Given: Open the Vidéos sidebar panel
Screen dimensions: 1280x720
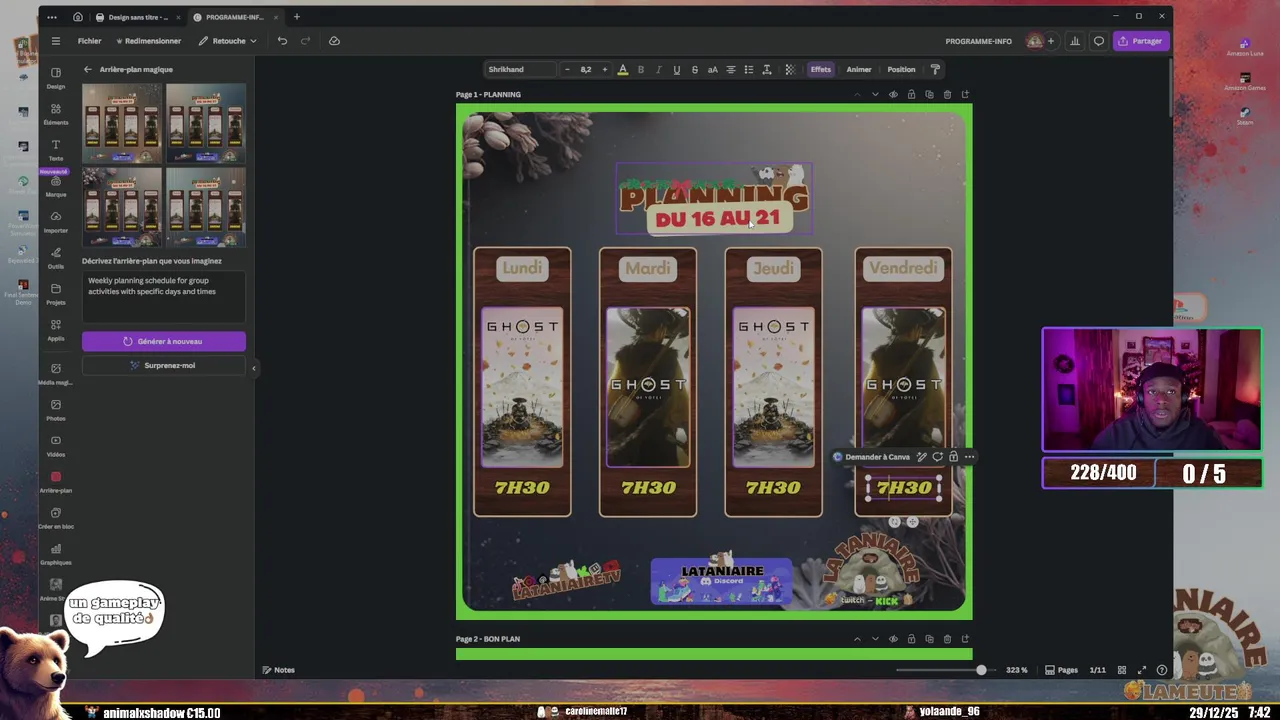Looking at the screenshot, I should click(56, 446).
